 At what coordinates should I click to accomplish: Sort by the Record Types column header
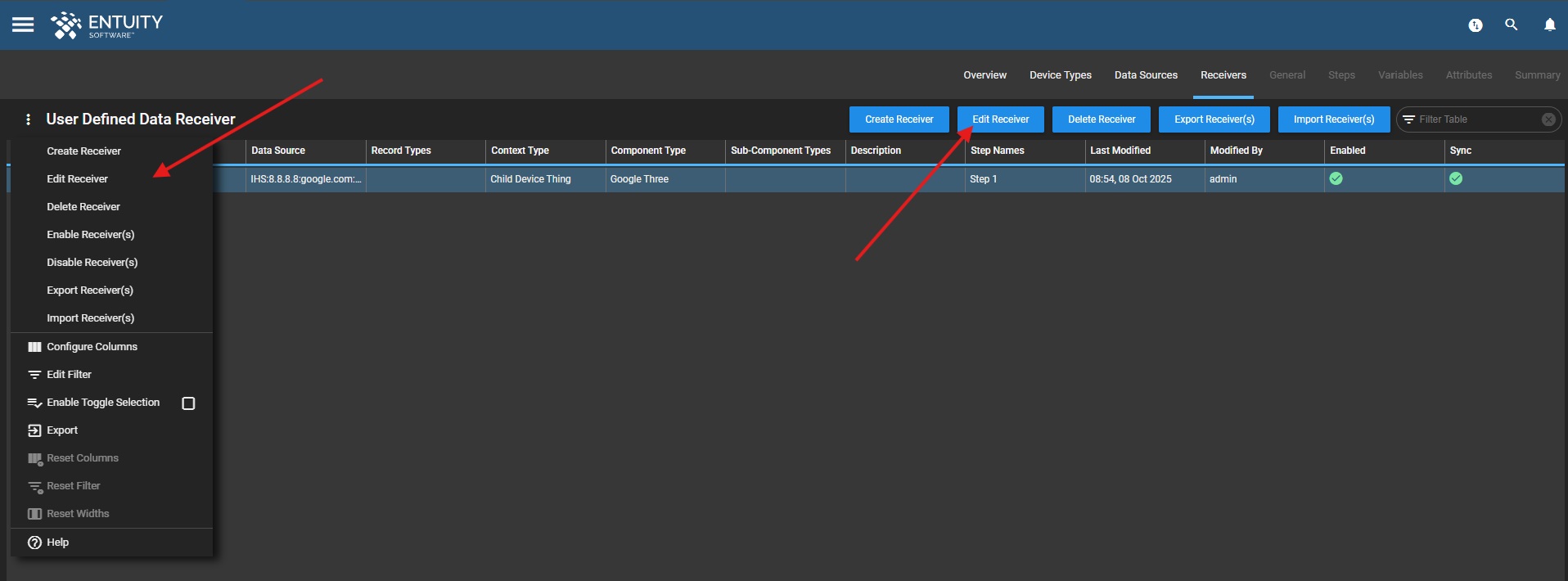pyautogui.click(x=425, y=151)
